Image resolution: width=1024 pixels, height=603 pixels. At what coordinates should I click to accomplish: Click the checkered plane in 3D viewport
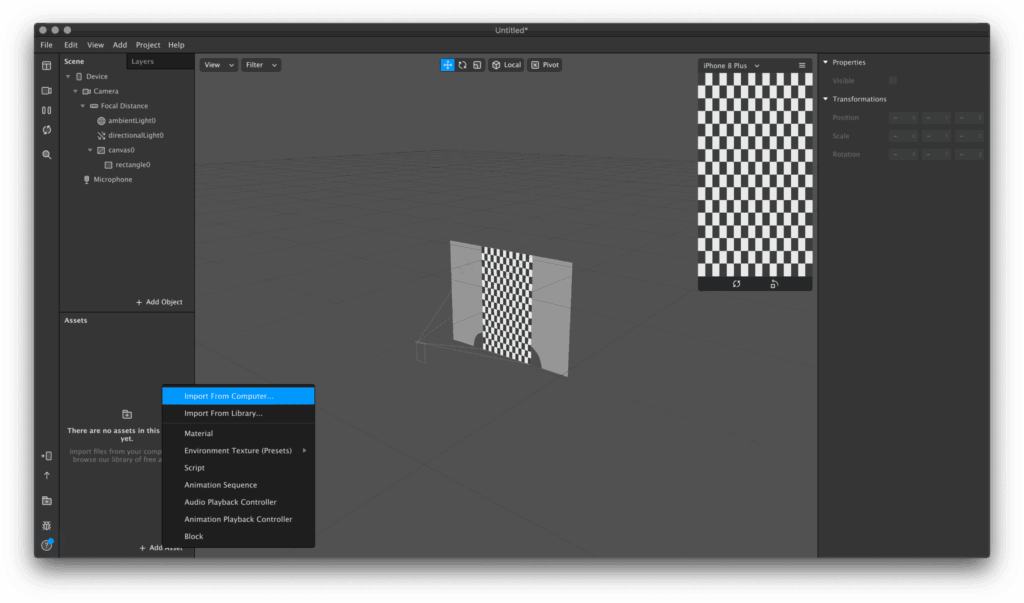[x=507, y=304]
